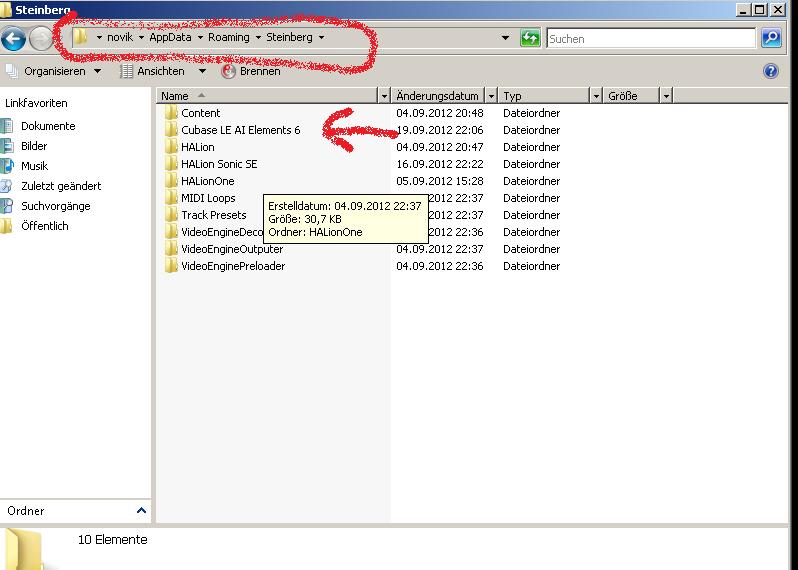Click the green Refresh button by address bar
This screenshot has height=570, width=798.
tap(530, 38)
